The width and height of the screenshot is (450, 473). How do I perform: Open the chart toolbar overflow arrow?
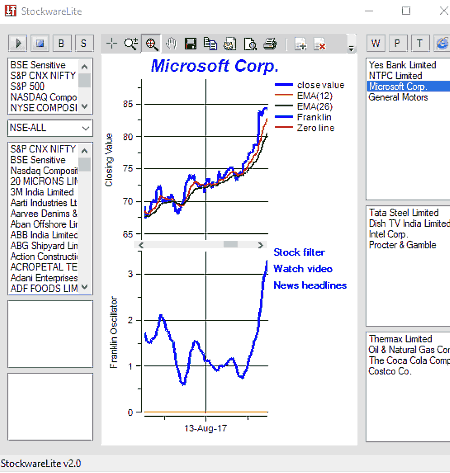(x=351, y=48)
